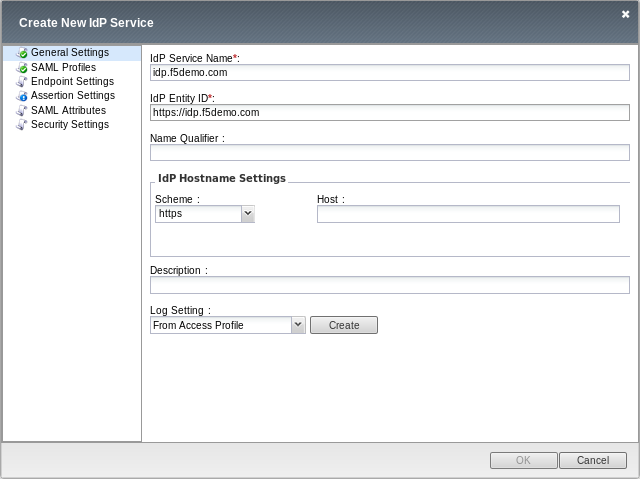Image resolution: width=640 pixels, height=479 pixels.
Task: Click the SAML Profiles status icon
Action: [22, 67]
